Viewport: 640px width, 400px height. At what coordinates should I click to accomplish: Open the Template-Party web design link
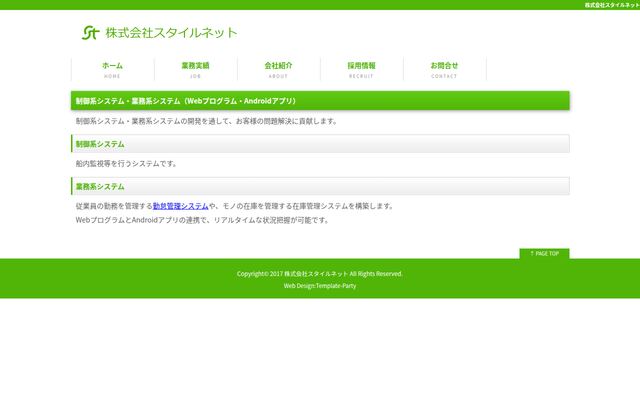[336, 286]
